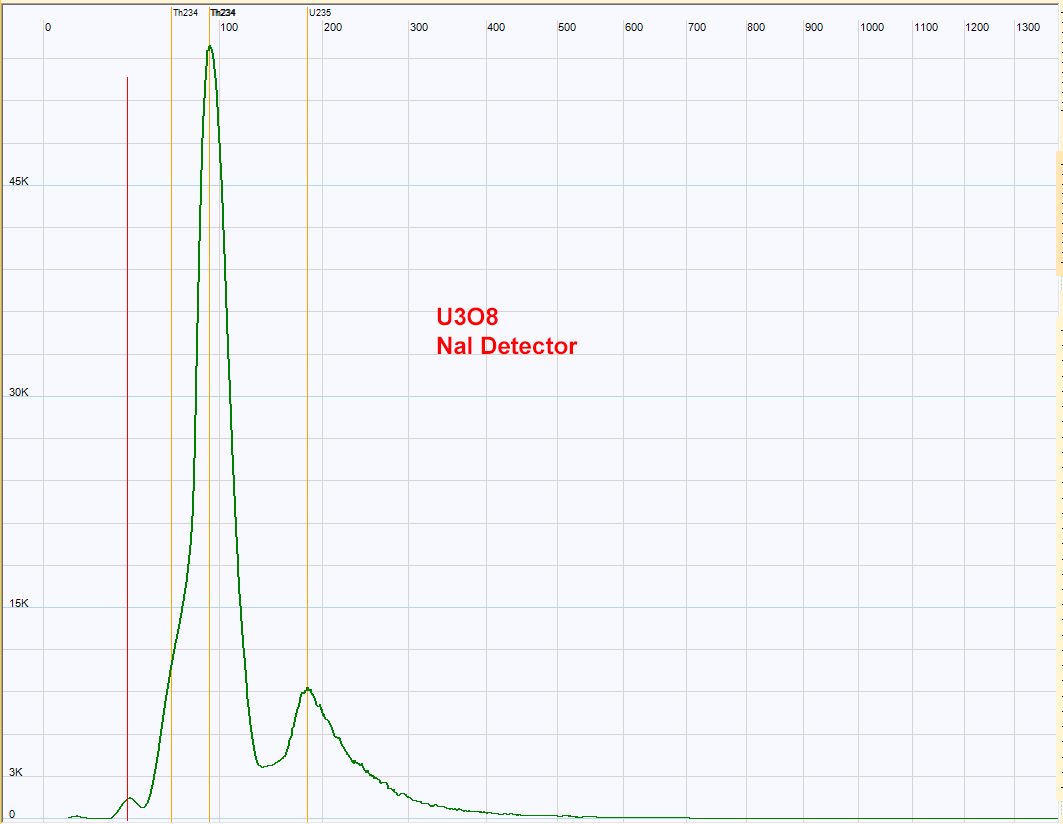This screenshot has width=1063, height=824.
Task: Select the red vertical cursor line
Action: 127,448
